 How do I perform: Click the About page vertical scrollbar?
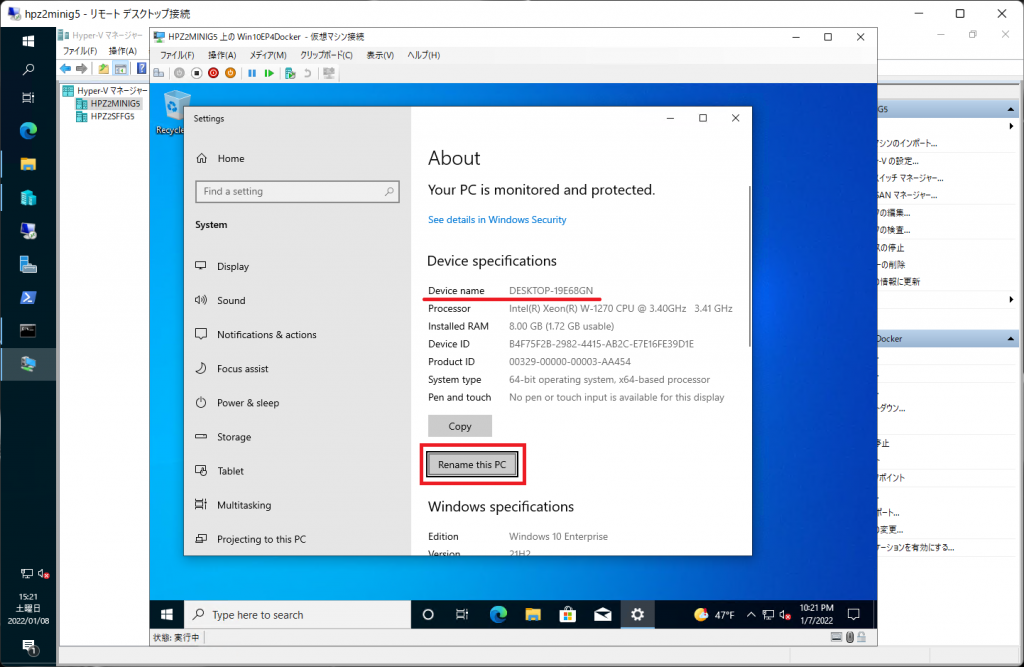pyautogui.click(x=749, y=266)
